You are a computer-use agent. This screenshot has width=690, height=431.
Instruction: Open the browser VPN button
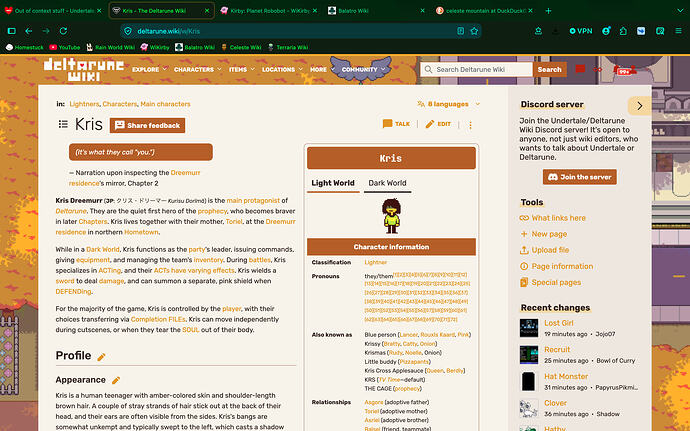tap(581, 31)
